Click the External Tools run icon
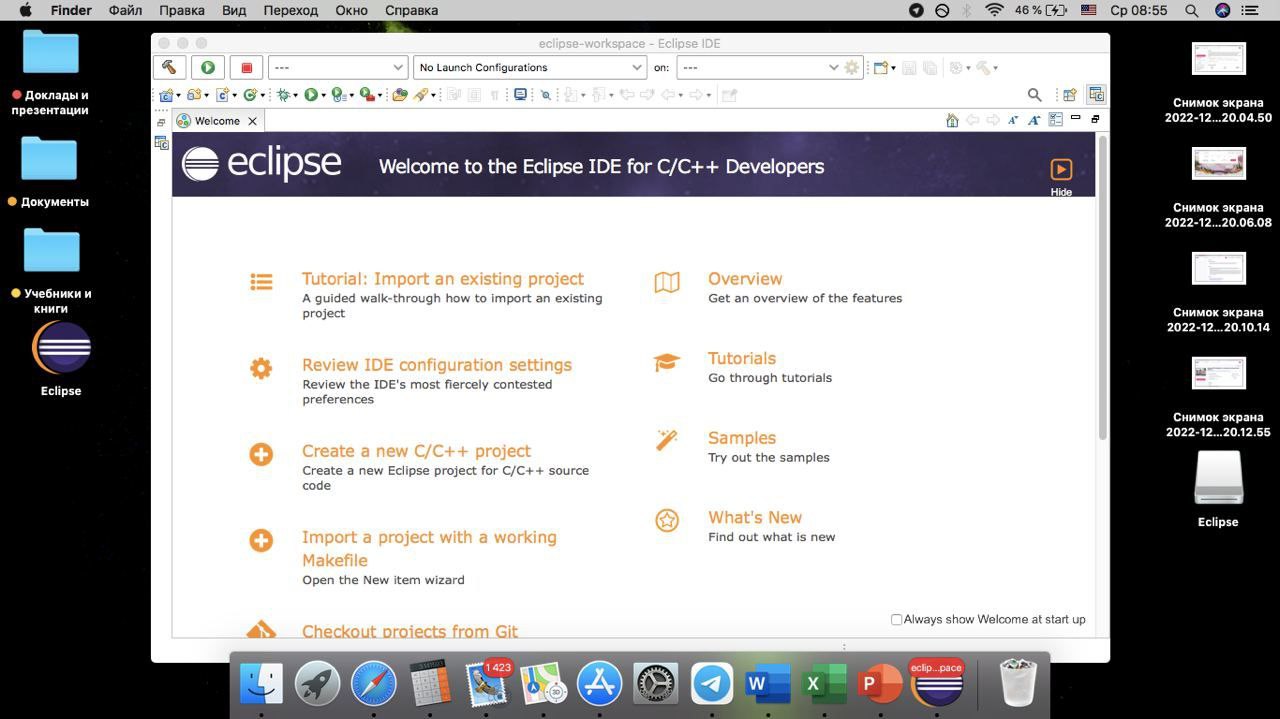This screenshot has height=719, width=1280. click(367, 95)
